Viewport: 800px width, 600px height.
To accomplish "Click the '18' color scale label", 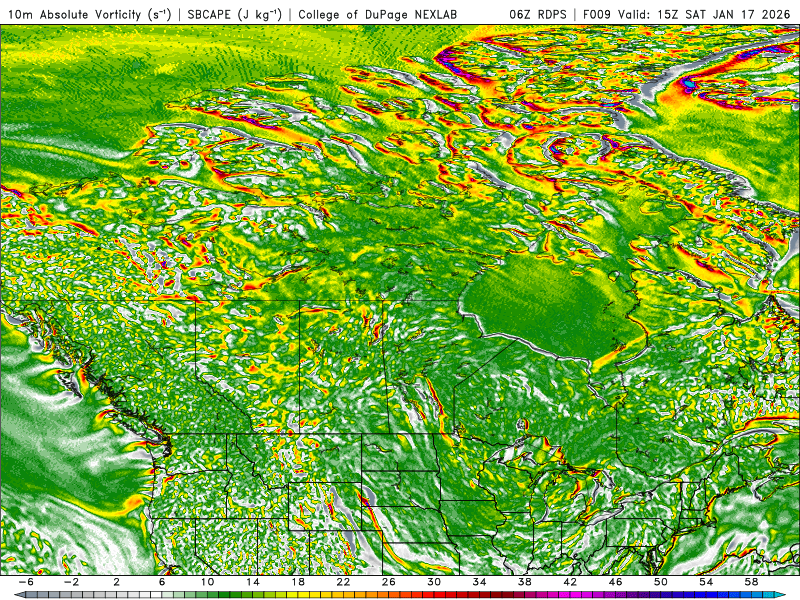I will point(298,582).
